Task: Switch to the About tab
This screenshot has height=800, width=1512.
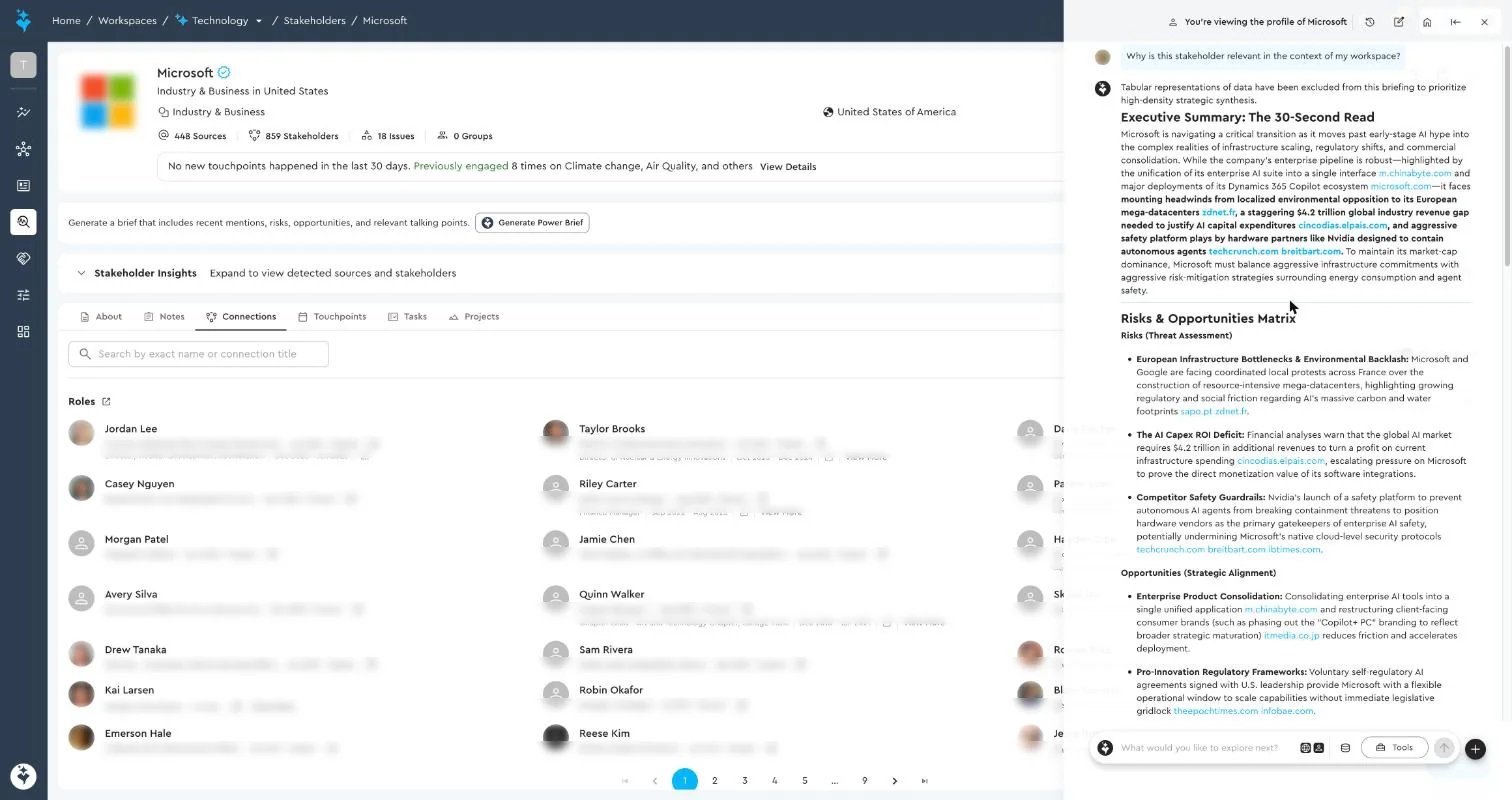Action: tap(101, 317)
